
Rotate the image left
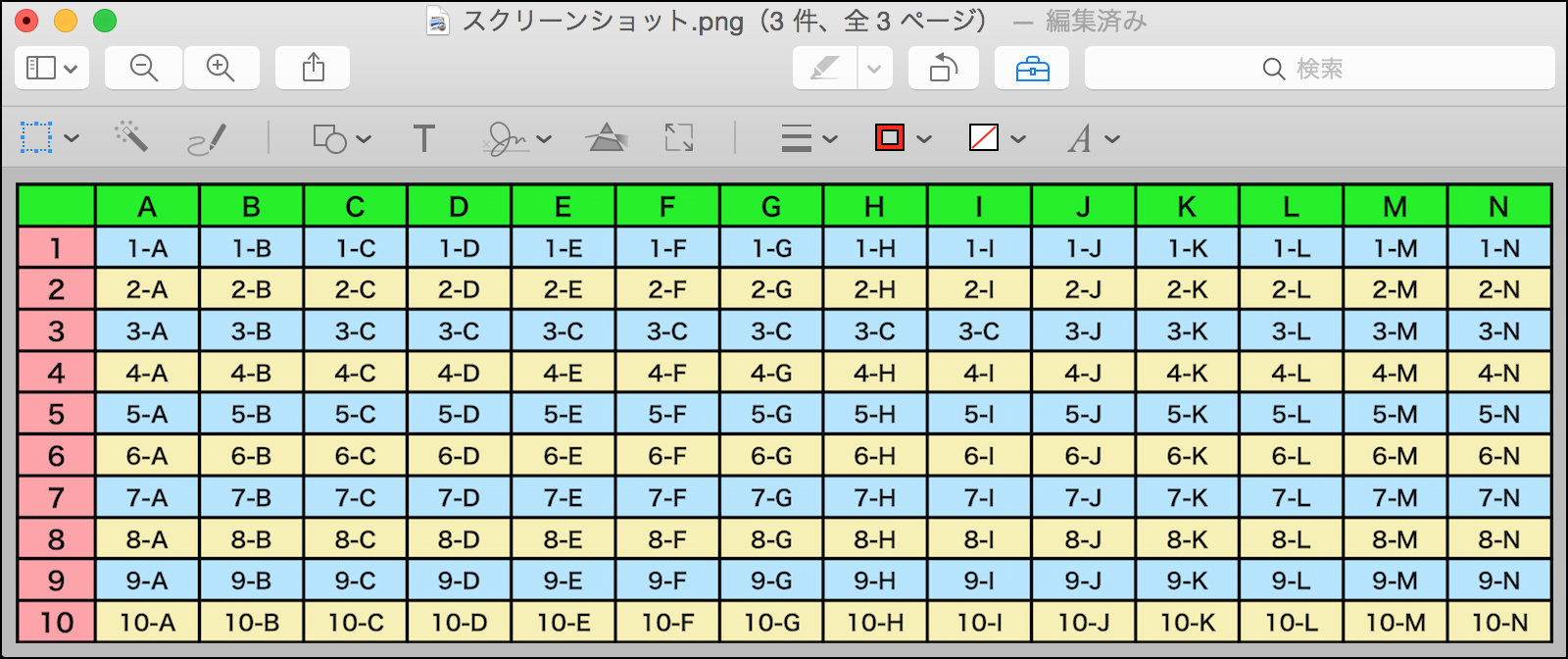pyautogui.click(x=944, y=69)
